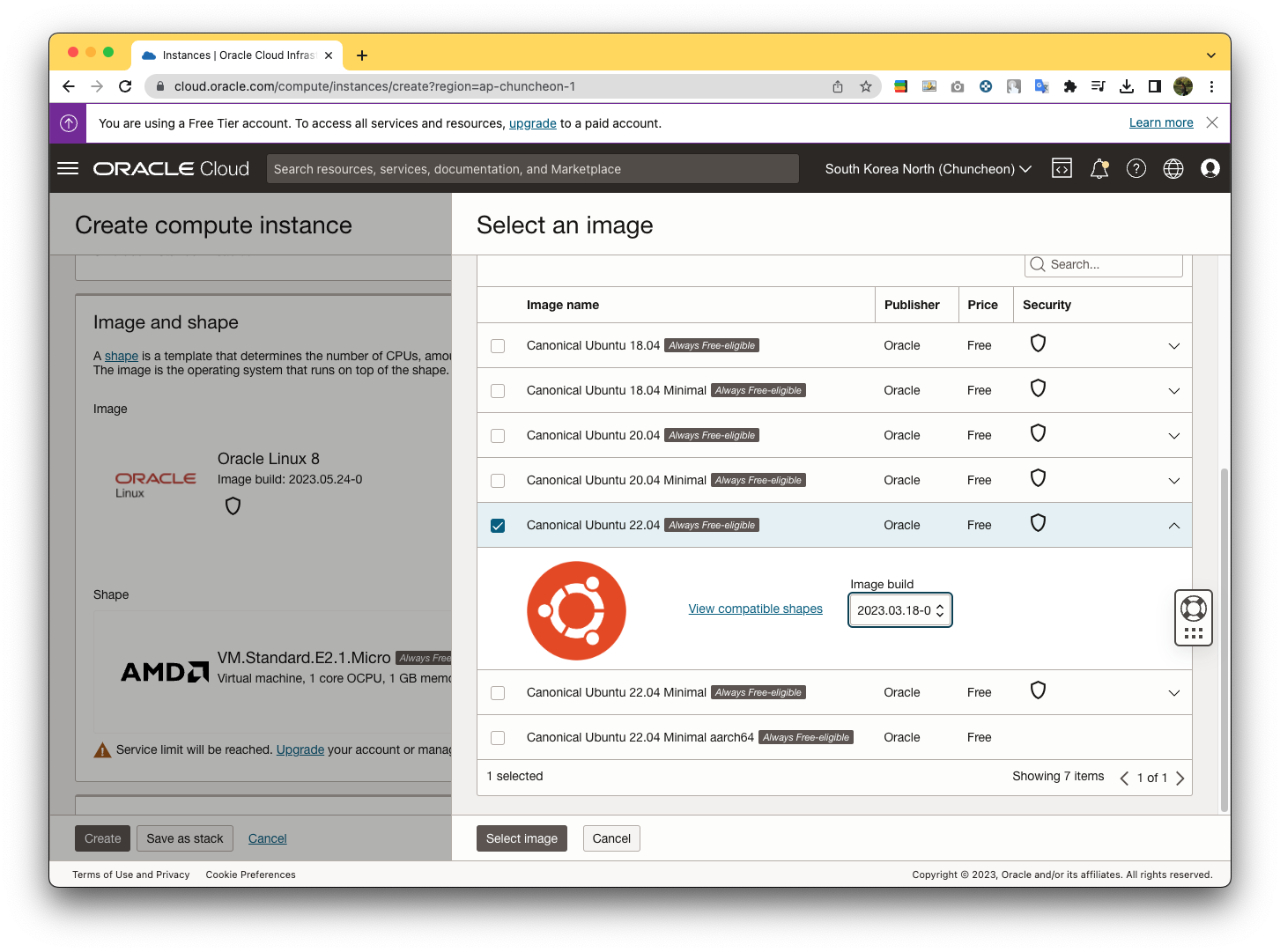Click the browser forward arrow

97,86
